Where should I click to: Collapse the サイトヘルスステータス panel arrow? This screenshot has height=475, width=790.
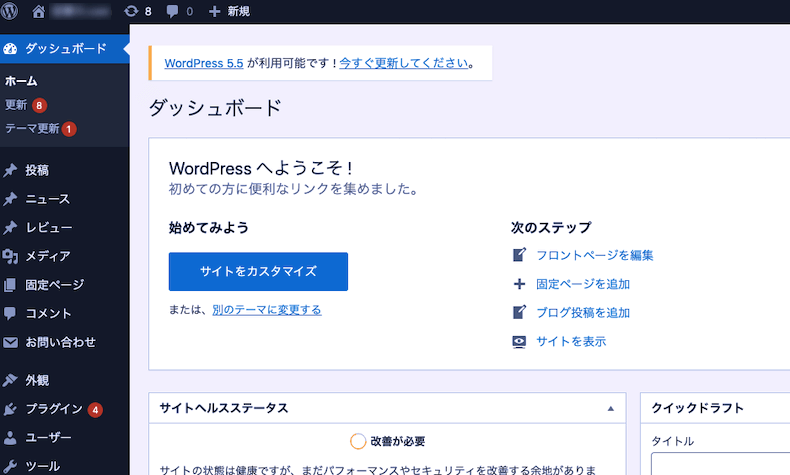(611, 409)
